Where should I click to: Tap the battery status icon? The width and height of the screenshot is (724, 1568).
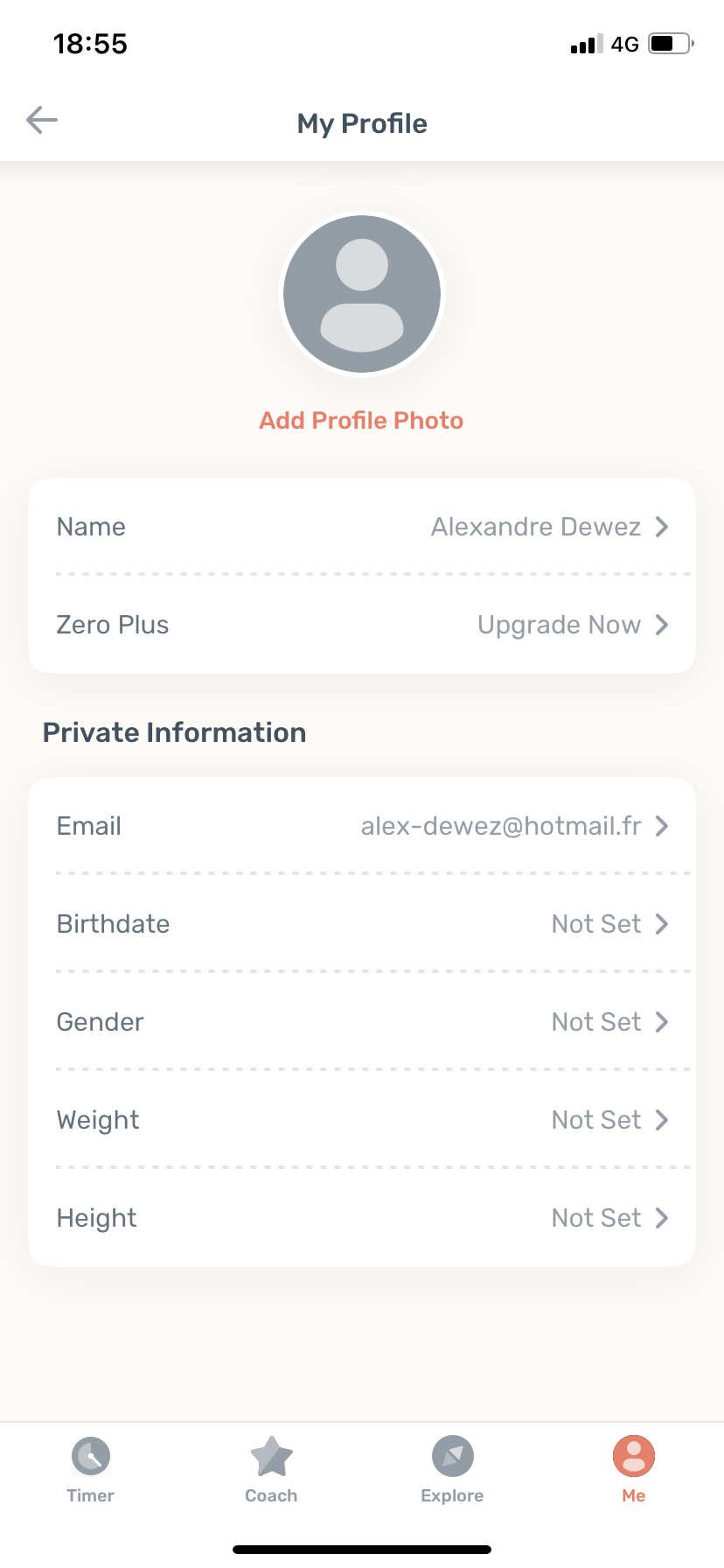pos(671,44)
